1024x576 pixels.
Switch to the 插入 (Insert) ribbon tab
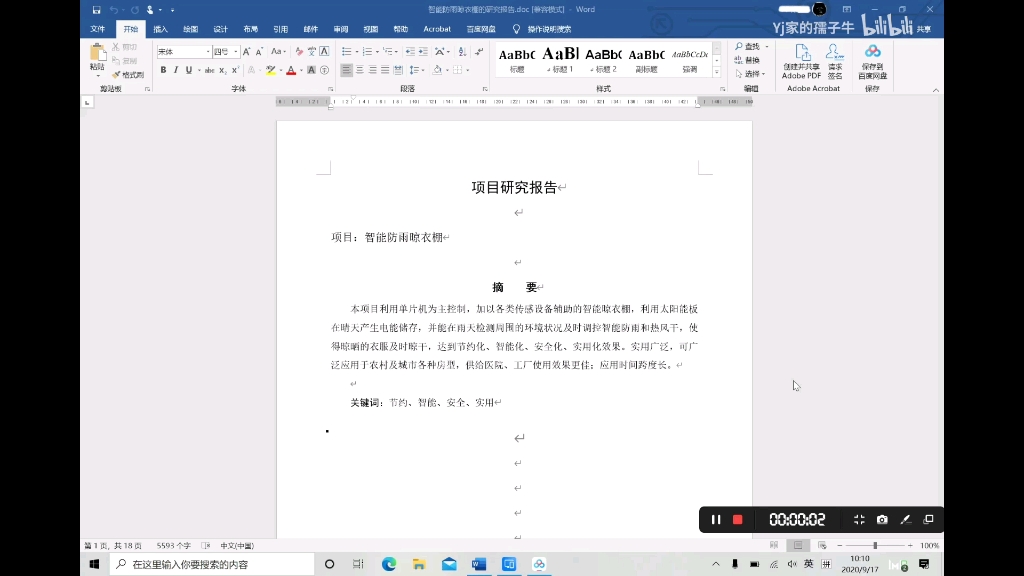160,29
